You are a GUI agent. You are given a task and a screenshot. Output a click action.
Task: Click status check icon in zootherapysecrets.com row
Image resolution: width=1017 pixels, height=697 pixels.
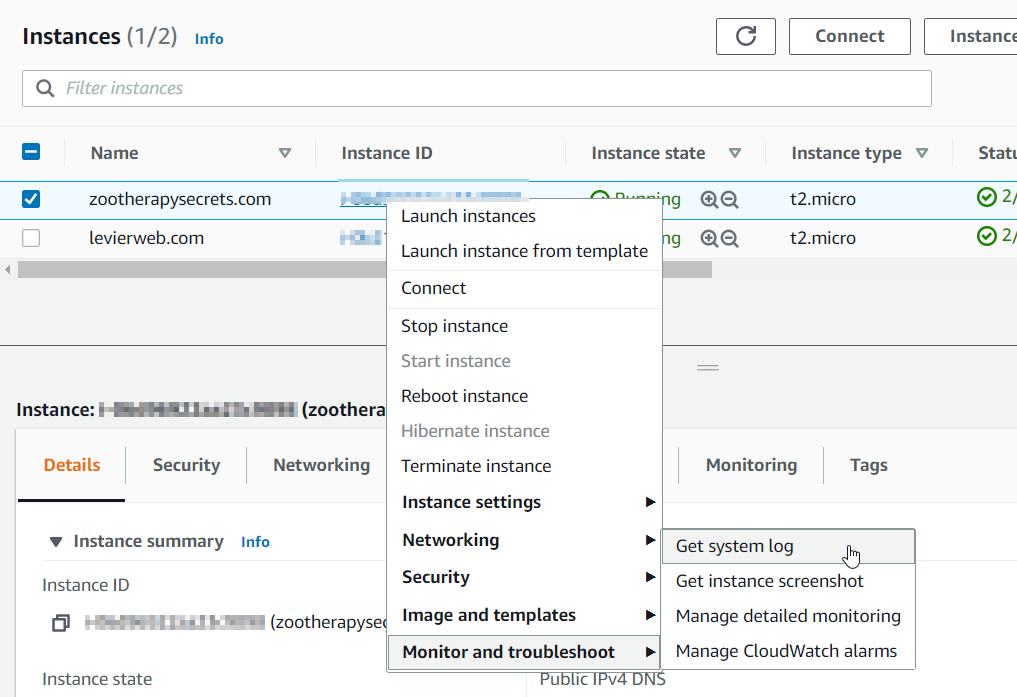coord(987,196)
